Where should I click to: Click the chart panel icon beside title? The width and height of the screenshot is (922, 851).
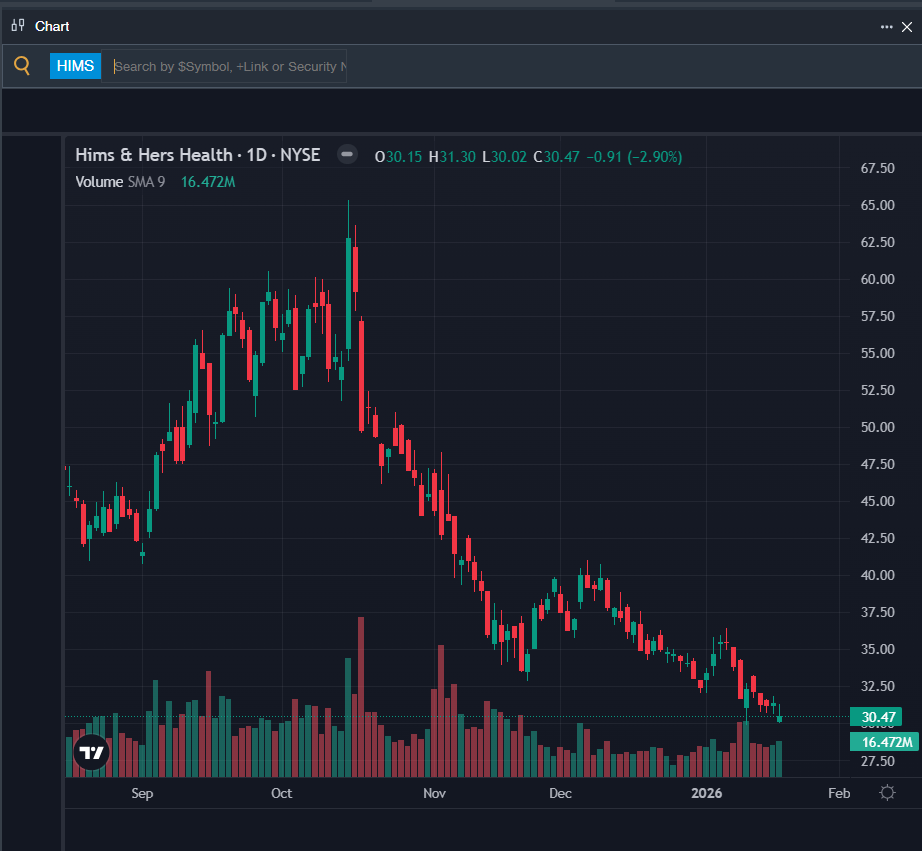(x=18, y=26)
